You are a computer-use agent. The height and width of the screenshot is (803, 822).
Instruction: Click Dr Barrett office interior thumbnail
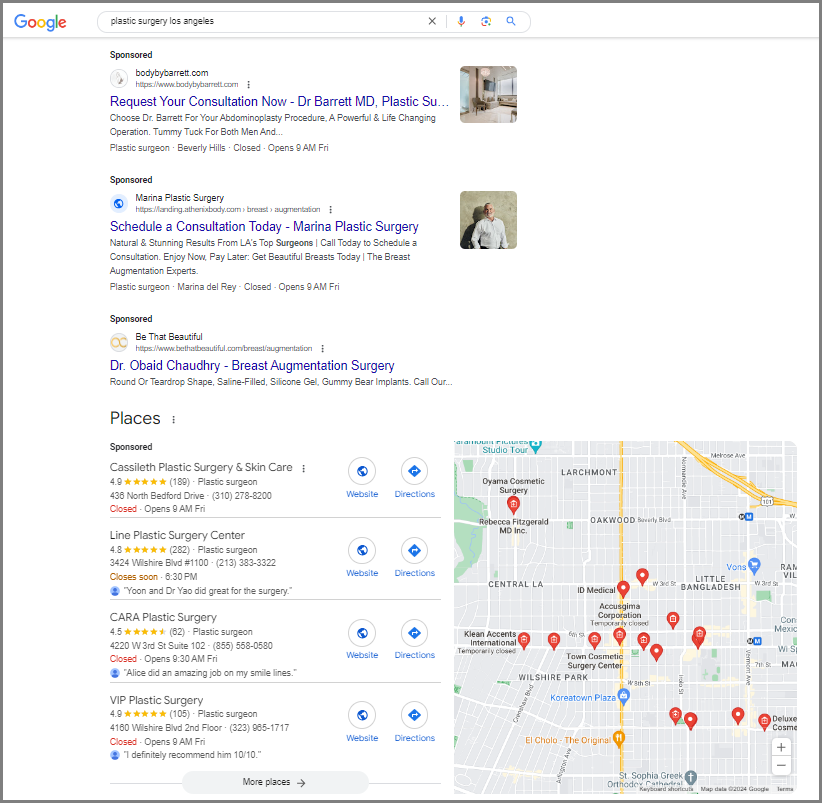[x=488, y=94]
